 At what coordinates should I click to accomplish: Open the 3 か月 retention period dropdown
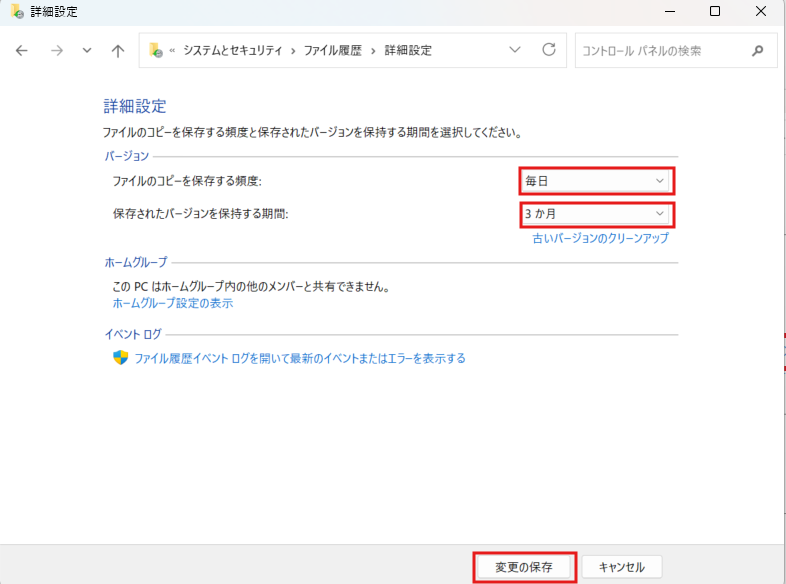click(596, 214)
